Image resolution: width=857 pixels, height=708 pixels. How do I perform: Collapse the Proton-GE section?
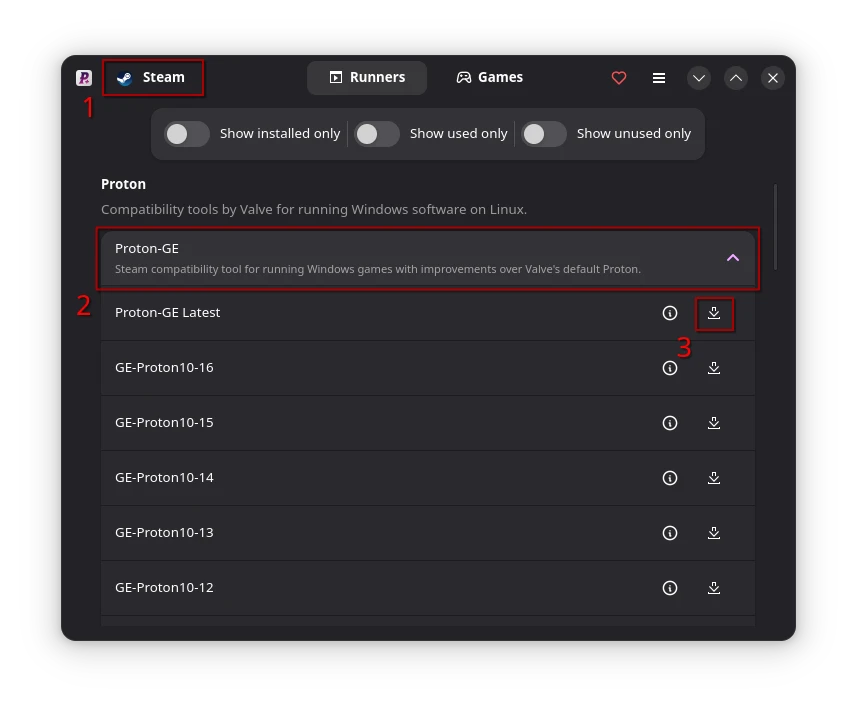point(733,257)
